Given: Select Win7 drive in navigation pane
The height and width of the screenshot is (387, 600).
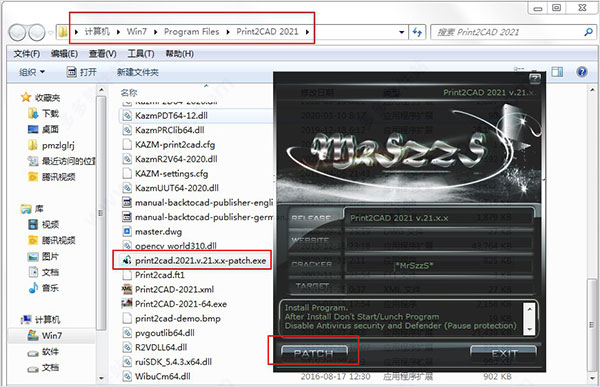Looking at the screenshot, I should point(44,336).
